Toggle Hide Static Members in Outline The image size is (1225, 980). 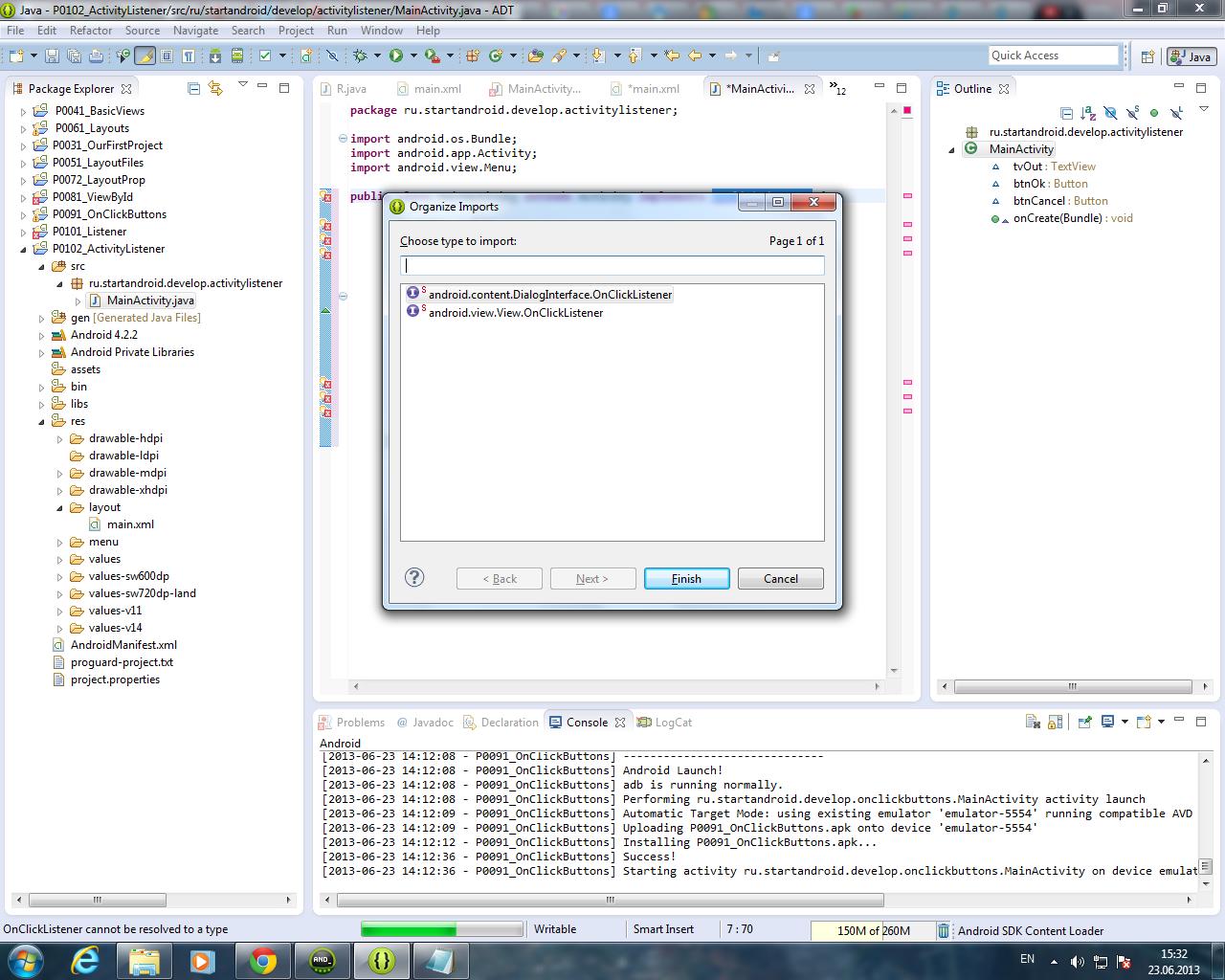pyautogui.click(x=1132, y=113)
